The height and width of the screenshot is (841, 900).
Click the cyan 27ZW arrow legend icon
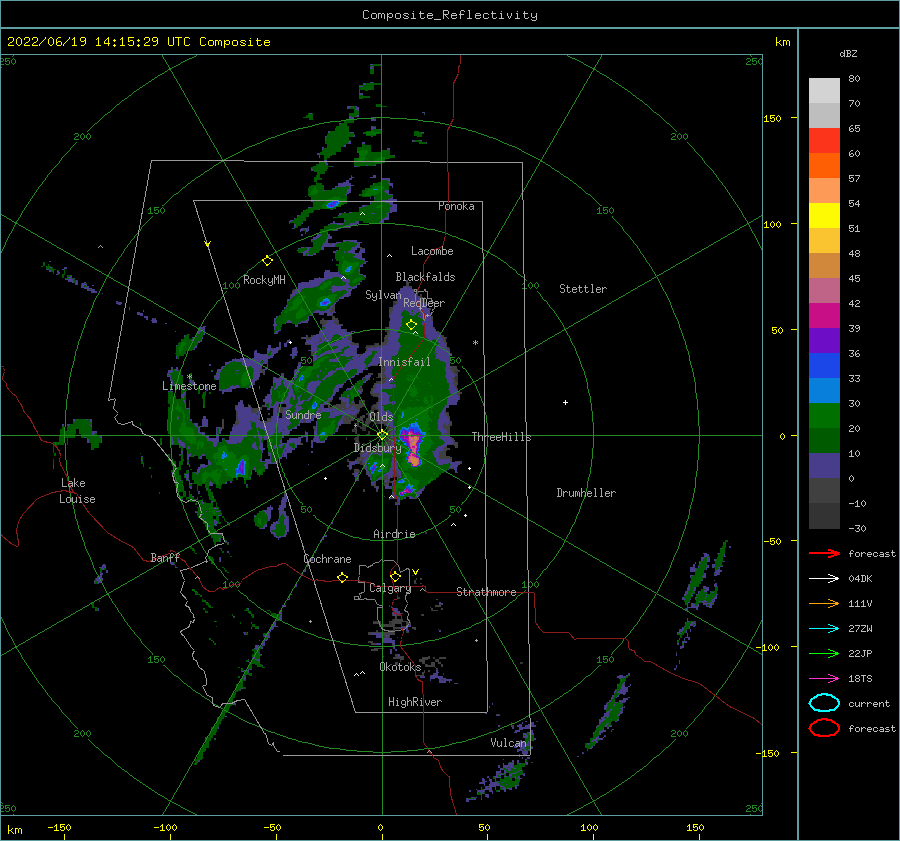click(x=824, y=629)
